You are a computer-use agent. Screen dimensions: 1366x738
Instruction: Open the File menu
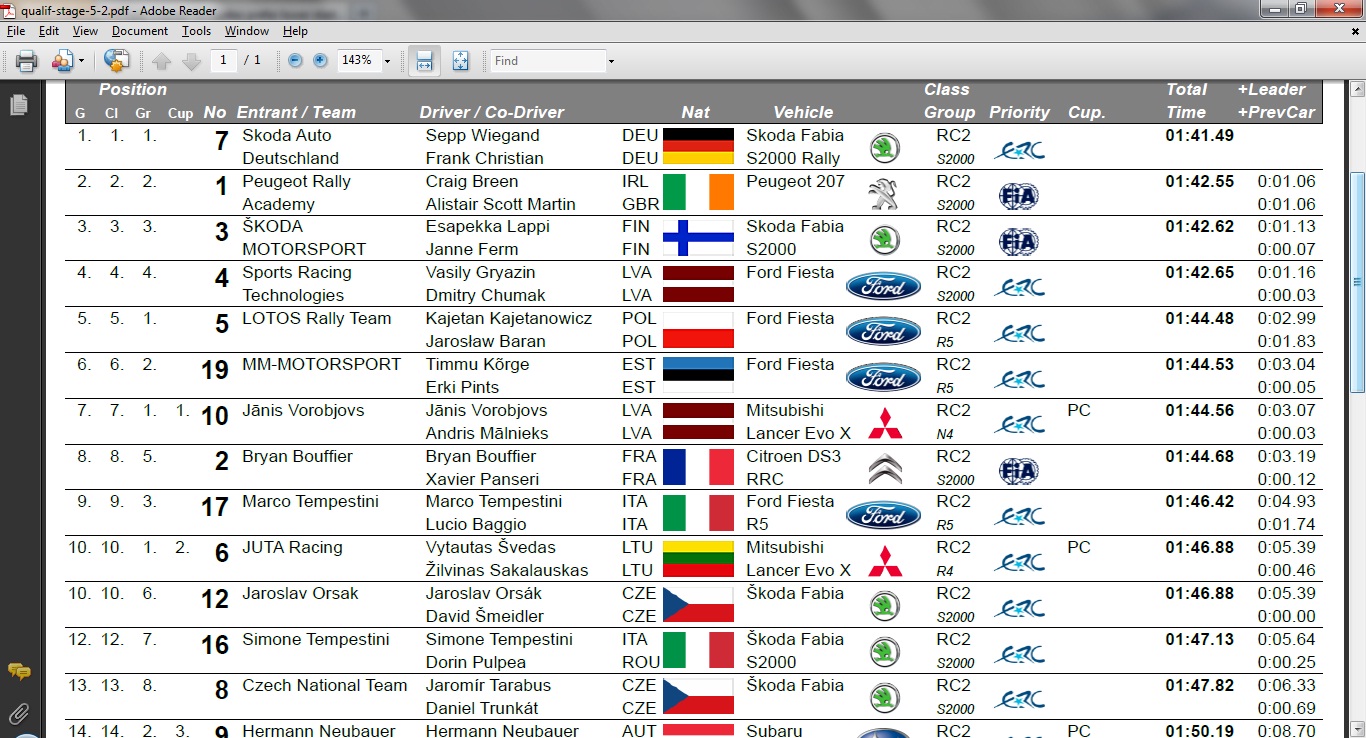15,31
